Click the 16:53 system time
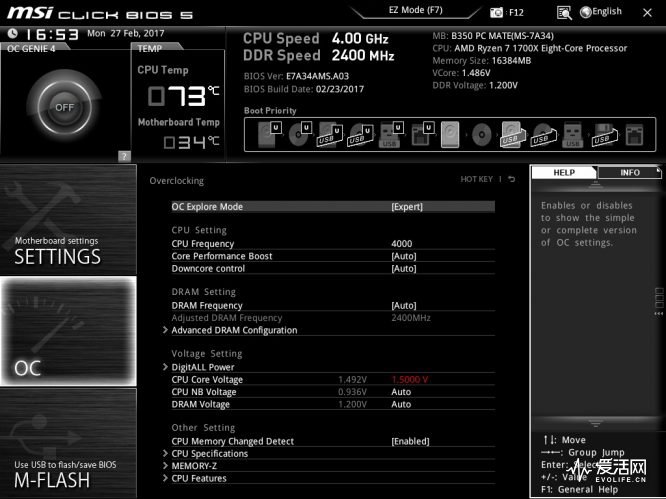 click(x=52, y=34)
